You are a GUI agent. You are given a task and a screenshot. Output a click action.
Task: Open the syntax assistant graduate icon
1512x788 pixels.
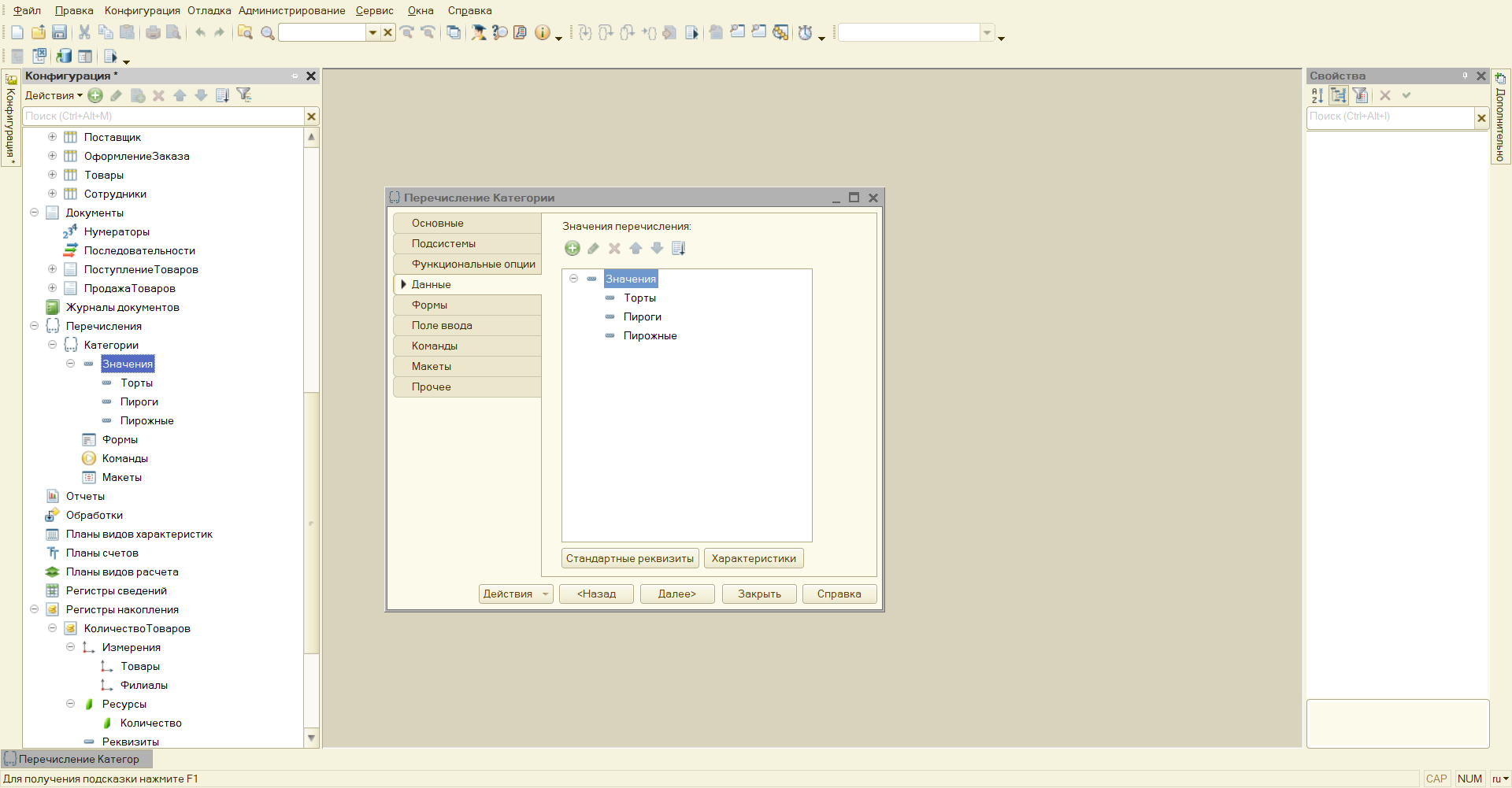point(478,32)
